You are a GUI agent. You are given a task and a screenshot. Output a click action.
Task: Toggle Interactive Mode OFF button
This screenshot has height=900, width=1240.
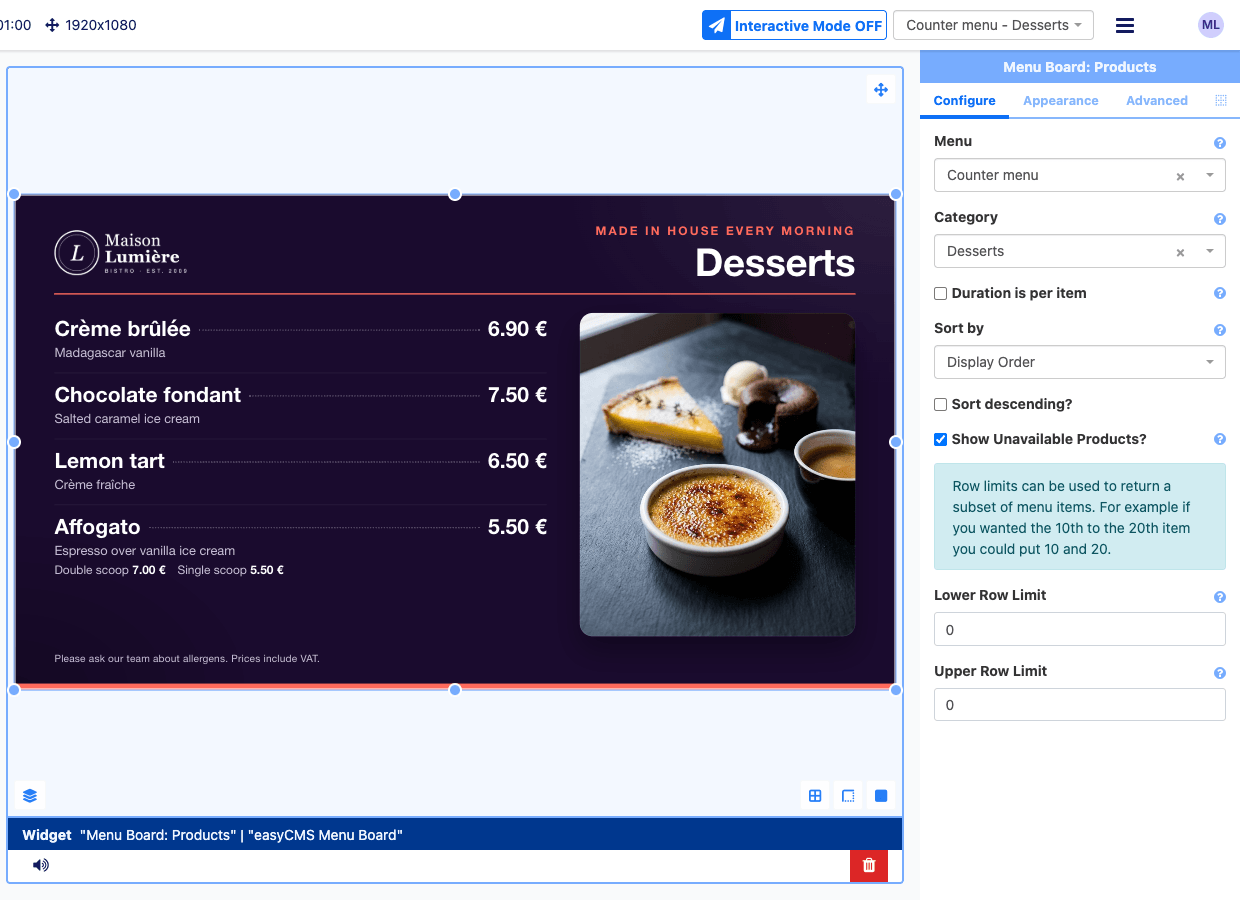794,26
